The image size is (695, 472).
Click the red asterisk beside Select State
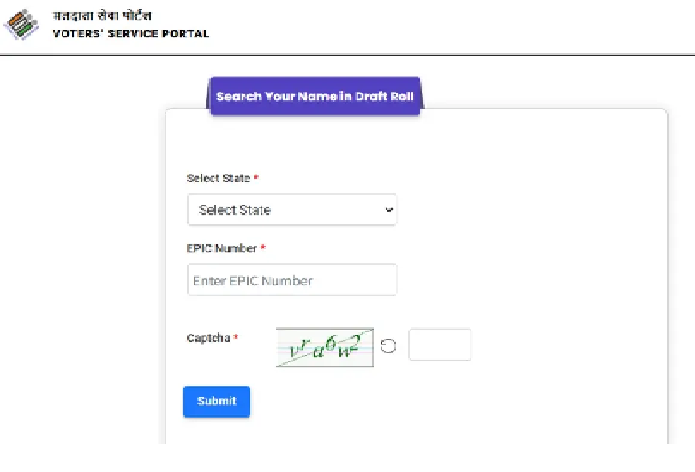tap(256, 178)
